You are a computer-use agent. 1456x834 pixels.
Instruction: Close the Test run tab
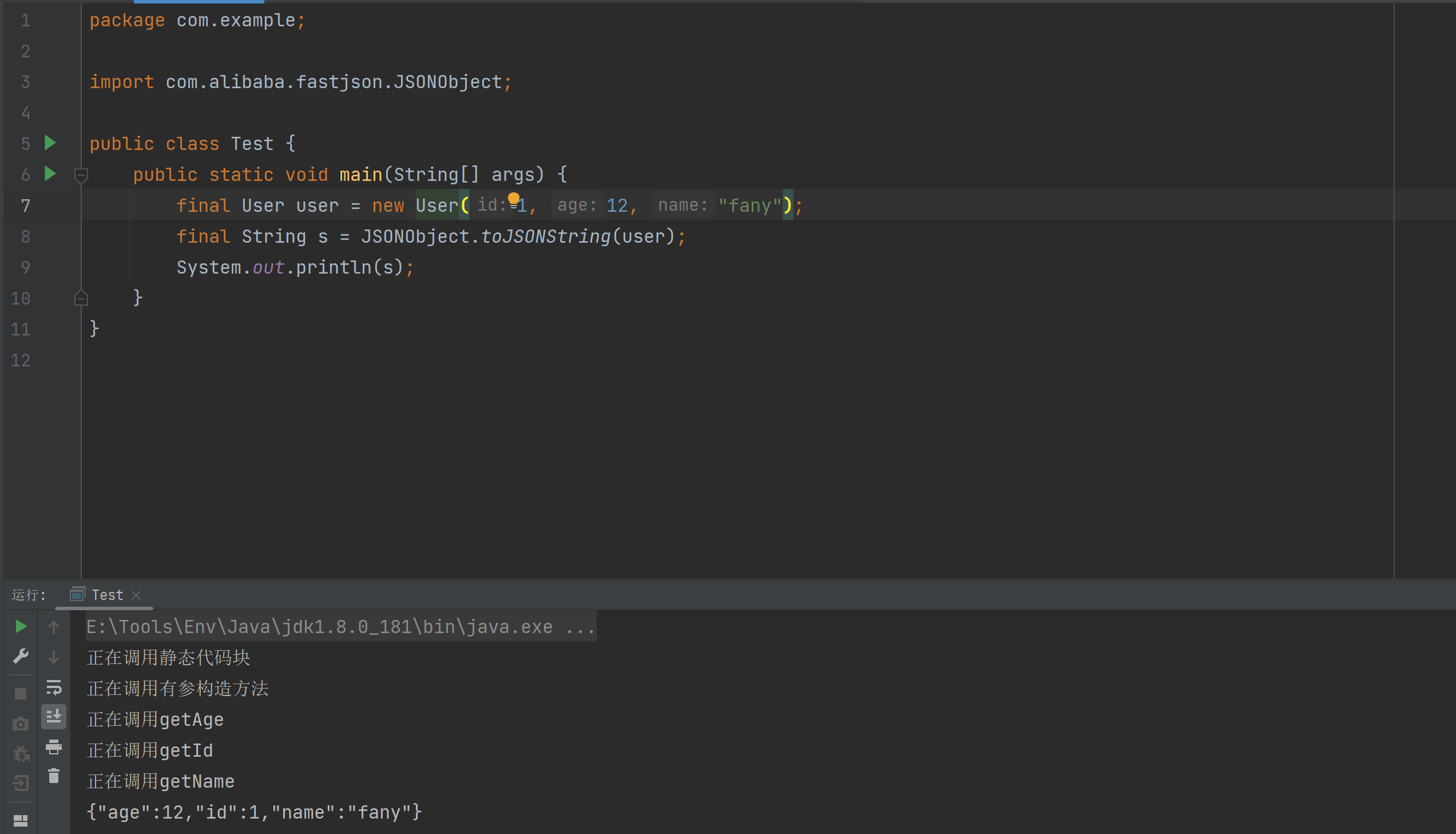pos(136,595)
